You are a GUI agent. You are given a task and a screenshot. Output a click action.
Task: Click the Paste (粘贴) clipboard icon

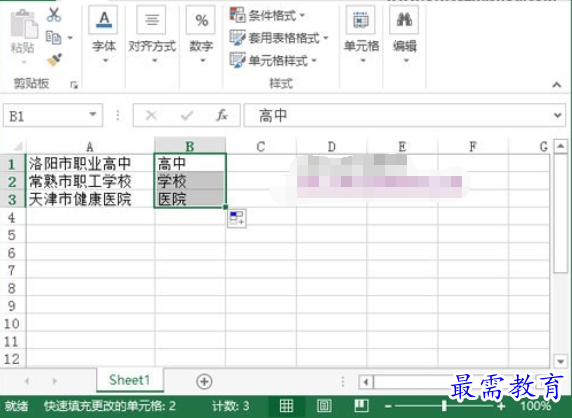[x=24, y=24]
